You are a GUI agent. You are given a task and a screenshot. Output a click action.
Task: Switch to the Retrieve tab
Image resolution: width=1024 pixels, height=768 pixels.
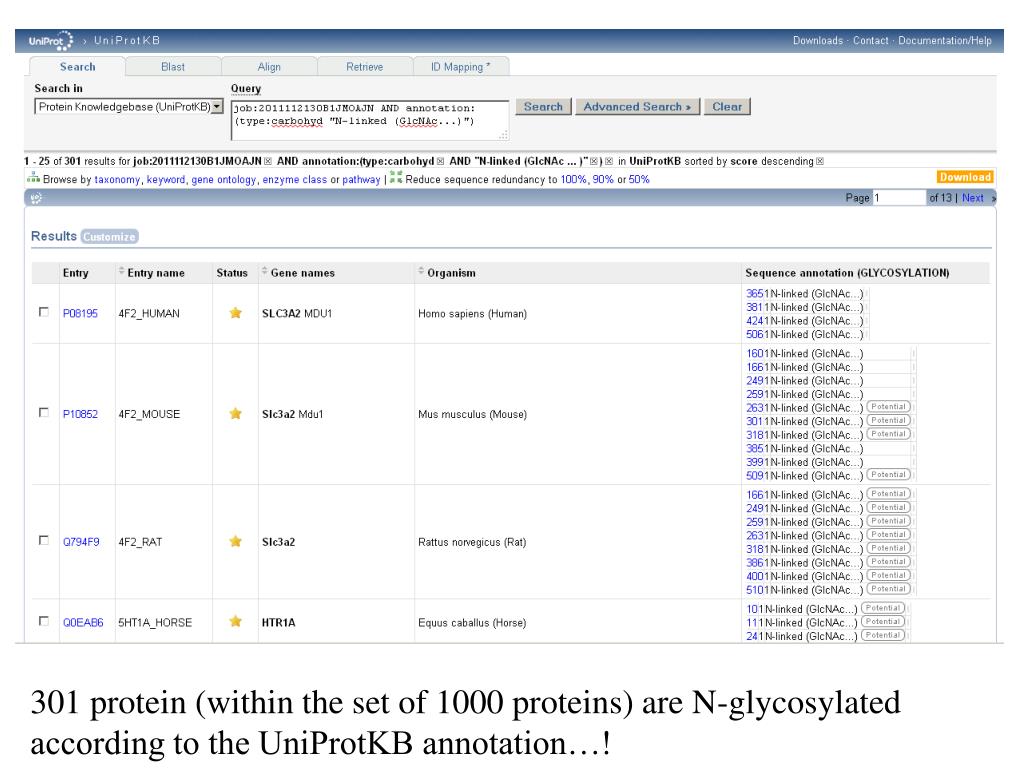coord(364,67)
